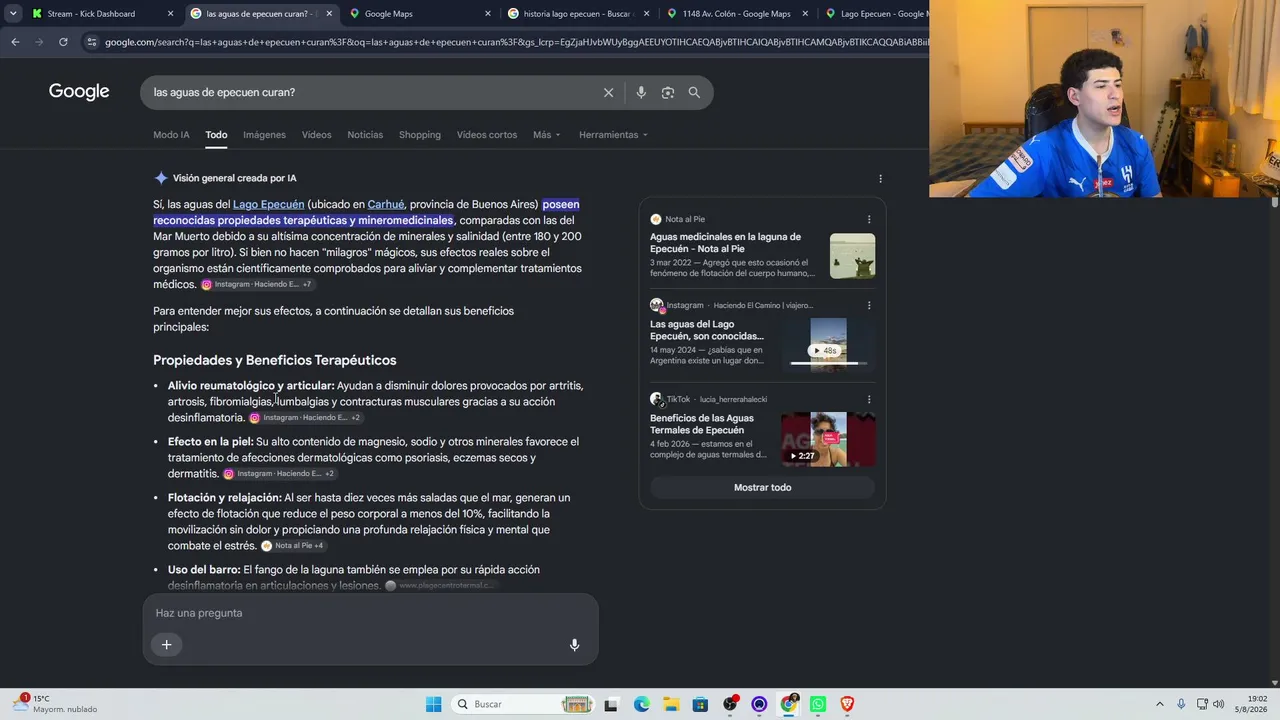Open 'Aguas medicinales en la laguna de Epecuén' article

click(x=725, y=243)
